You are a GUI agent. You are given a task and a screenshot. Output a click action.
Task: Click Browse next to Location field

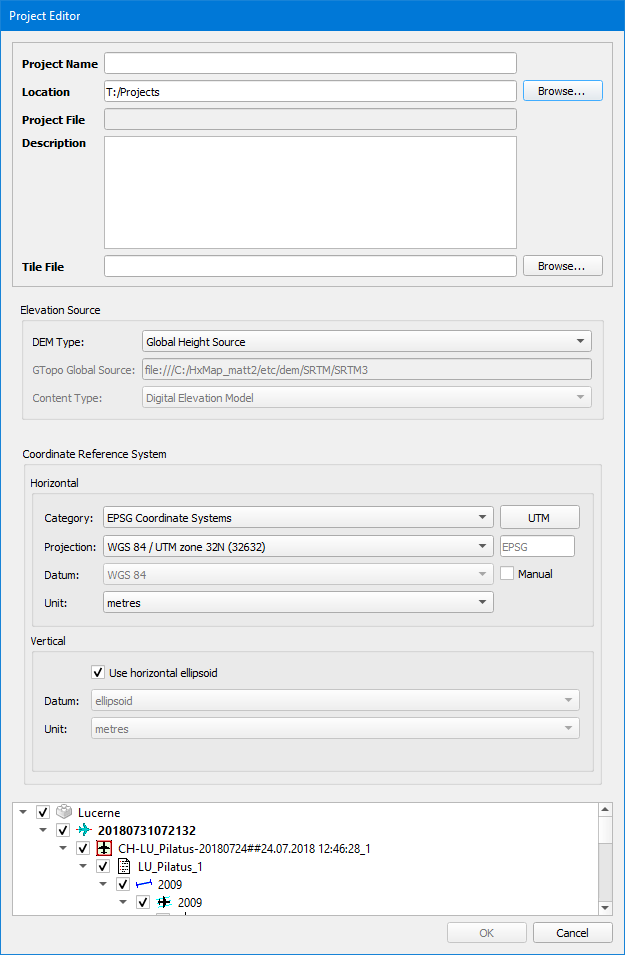coord(562,91)
